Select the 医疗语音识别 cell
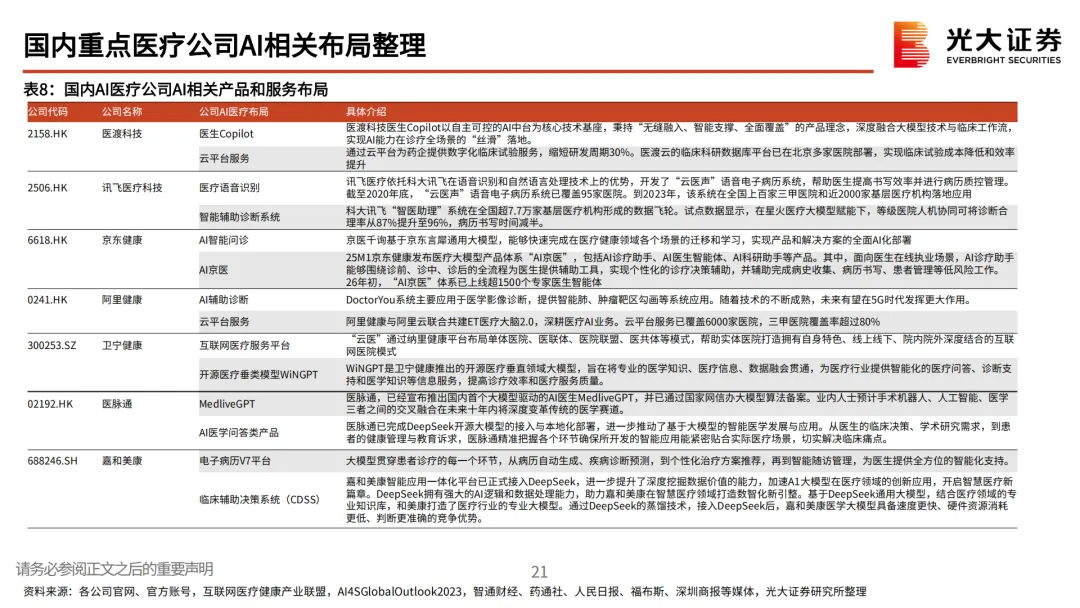 [x=229, y=187]
